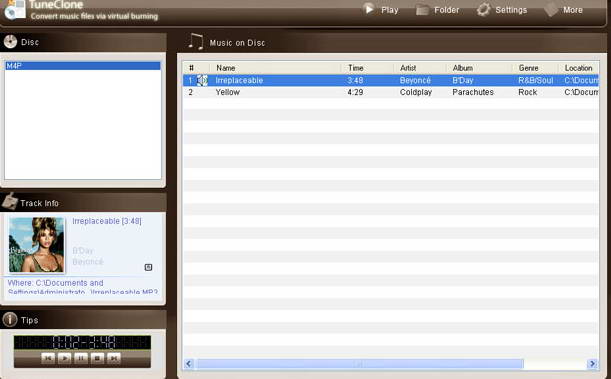611x379 pixels.
Task: Click left arrow of horizontal scrollbar
Action: (189, 364)
